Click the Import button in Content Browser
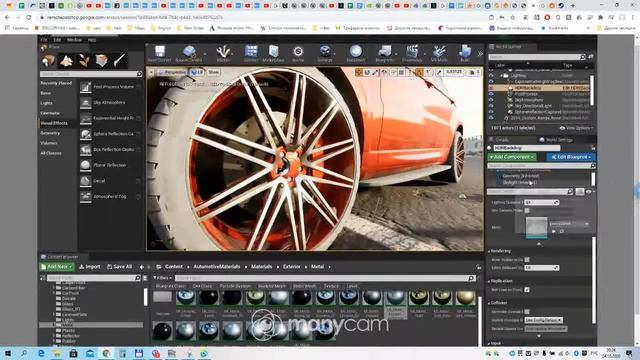640x360 pixels. 89,267
